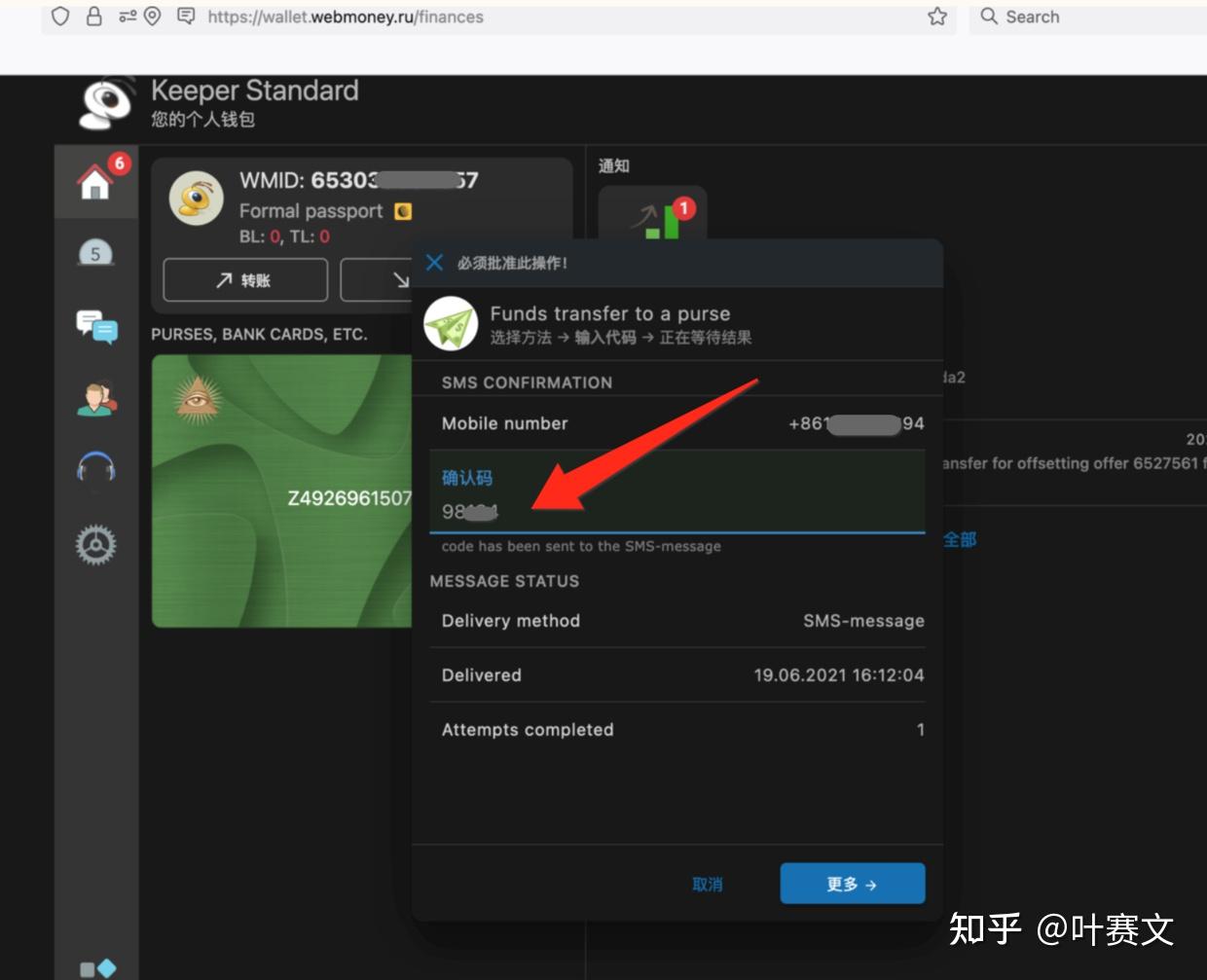
Task: Click the 确认码 confirmation code field
Action: [x=677, y=493]
